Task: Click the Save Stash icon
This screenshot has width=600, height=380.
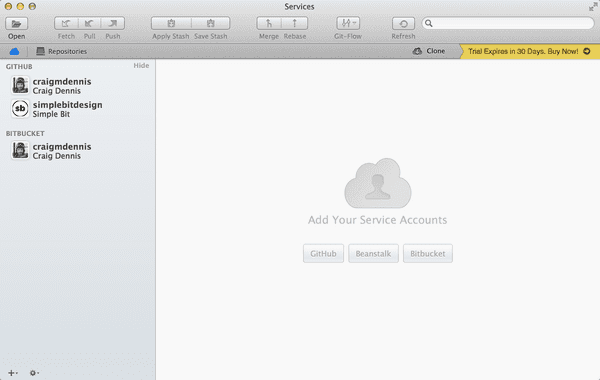Action: click(x=210, y=23)
